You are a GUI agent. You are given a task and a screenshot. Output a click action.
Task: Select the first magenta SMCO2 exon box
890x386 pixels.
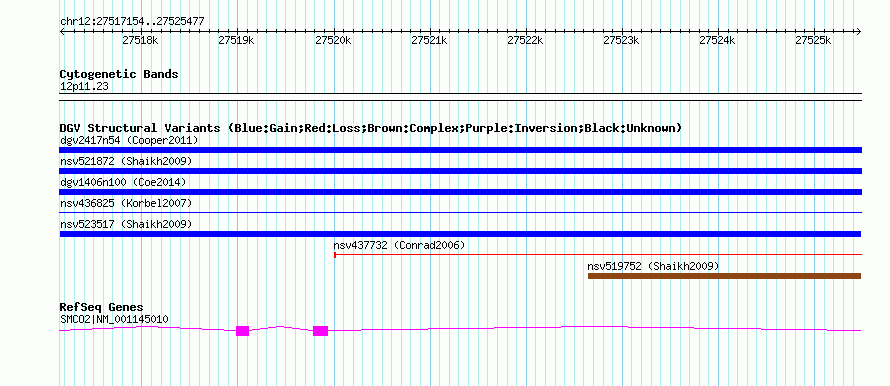point(242,331)
